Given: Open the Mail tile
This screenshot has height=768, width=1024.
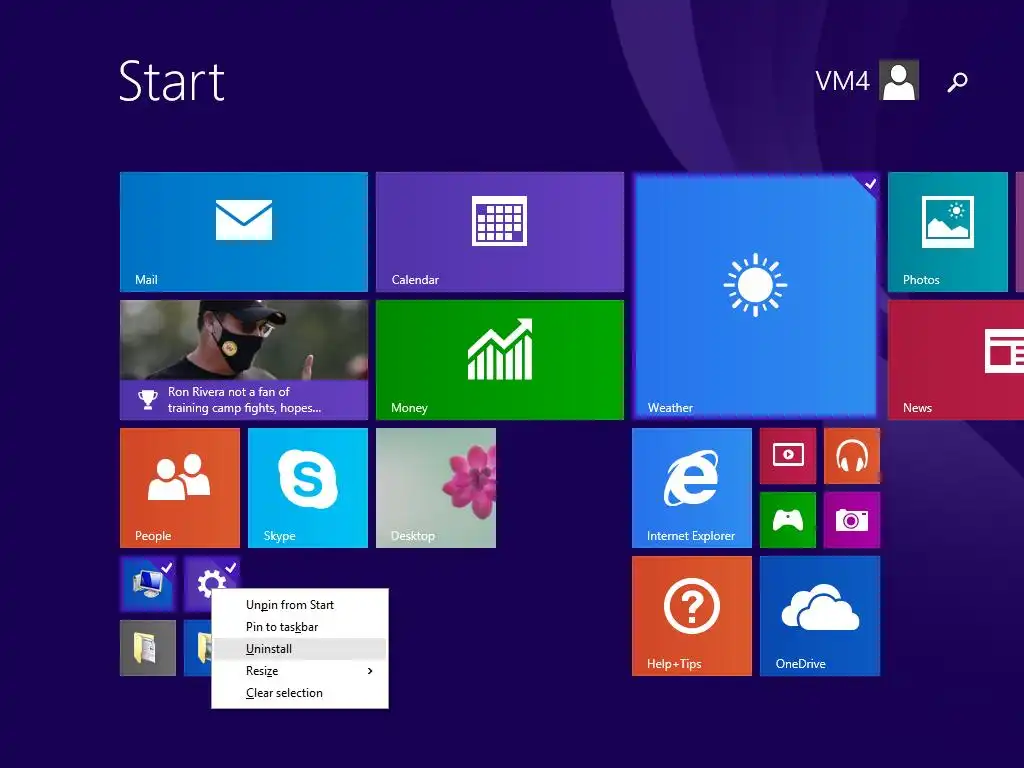Looking at the screenshot, I should pyautogui.click(x=244, y=232).
